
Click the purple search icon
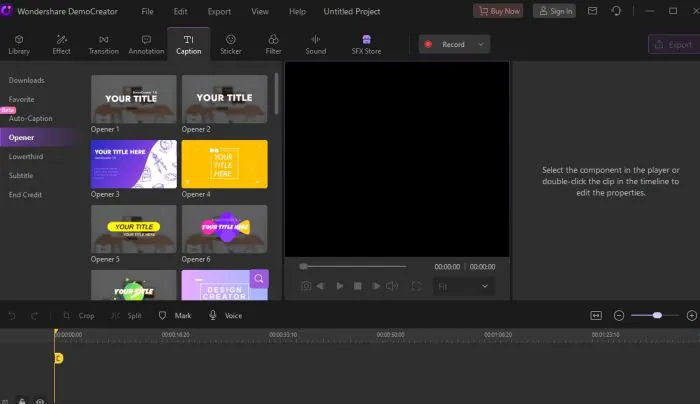tap(259, 279)
